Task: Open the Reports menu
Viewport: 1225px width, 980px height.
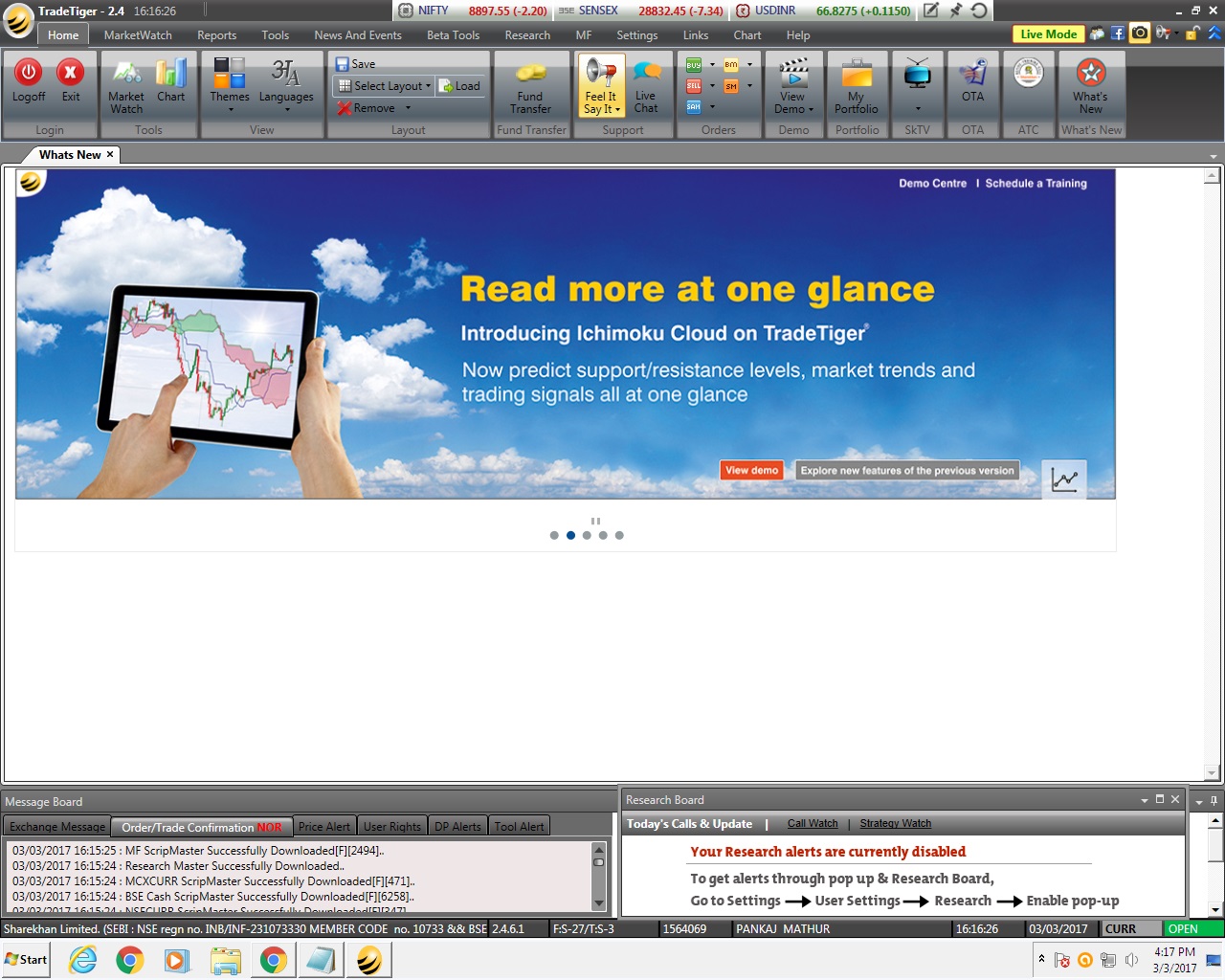Action: 216,35
